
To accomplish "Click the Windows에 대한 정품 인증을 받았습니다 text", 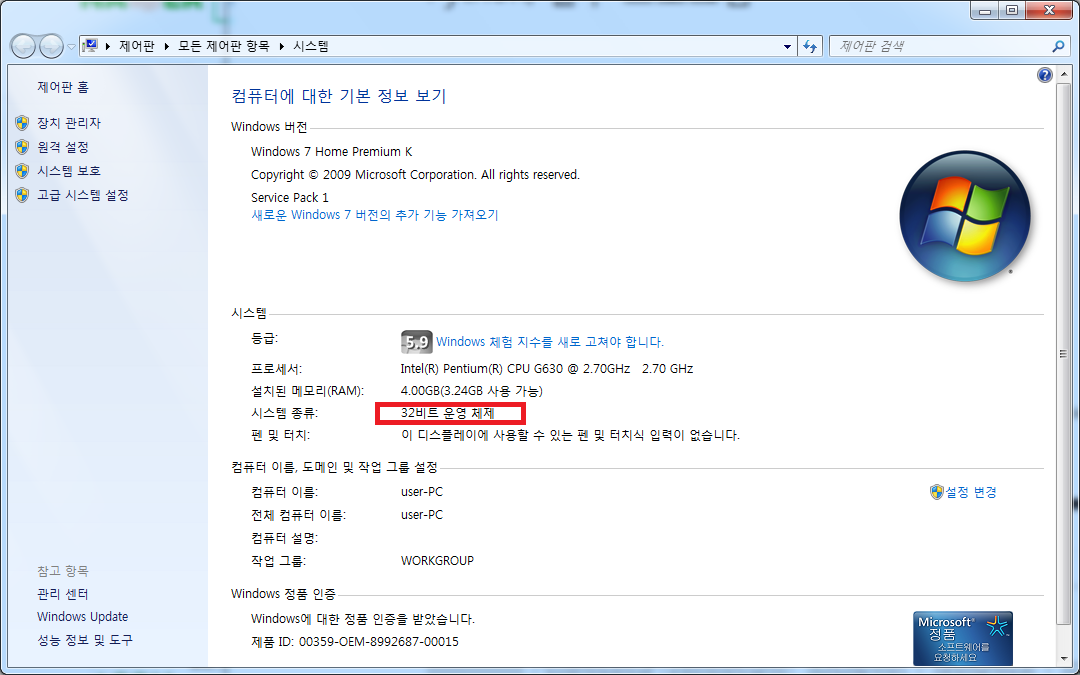I will pyautogui.click(x=363, y=619).
